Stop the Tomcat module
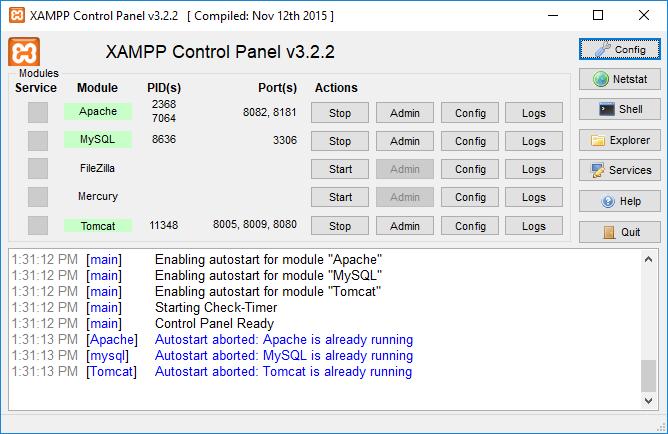 (340, 226)
